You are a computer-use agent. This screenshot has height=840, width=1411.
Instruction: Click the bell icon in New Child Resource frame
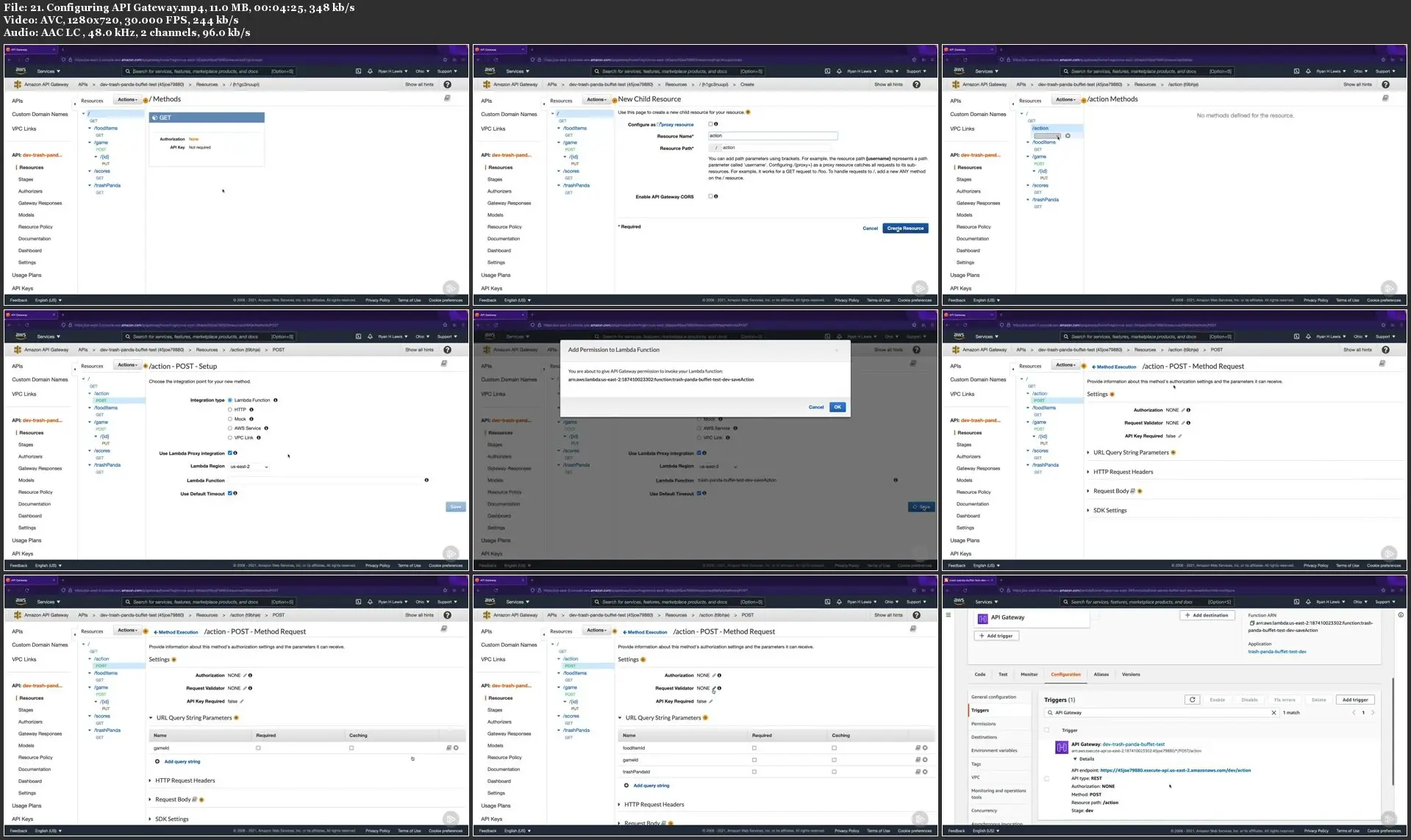pyautogui.click(x=839, y=71)
